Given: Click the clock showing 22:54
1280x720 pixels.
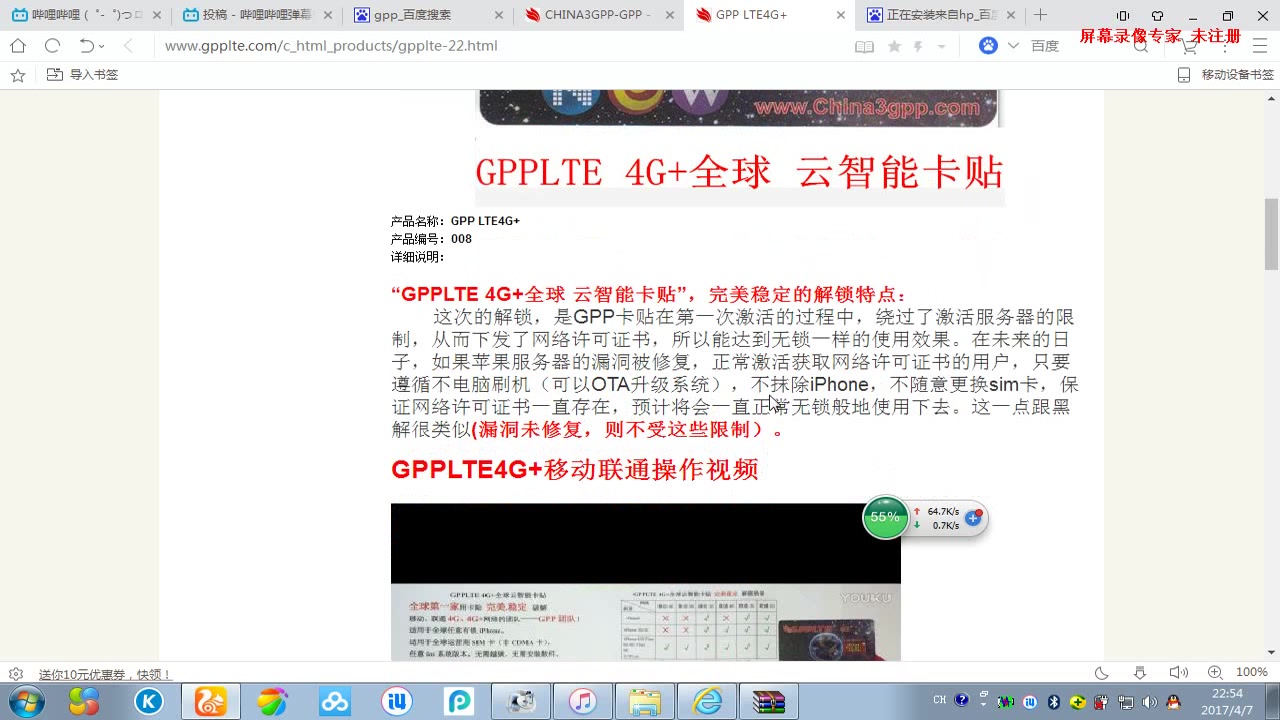Looking at the screenshot, I should coord(1227,701).
